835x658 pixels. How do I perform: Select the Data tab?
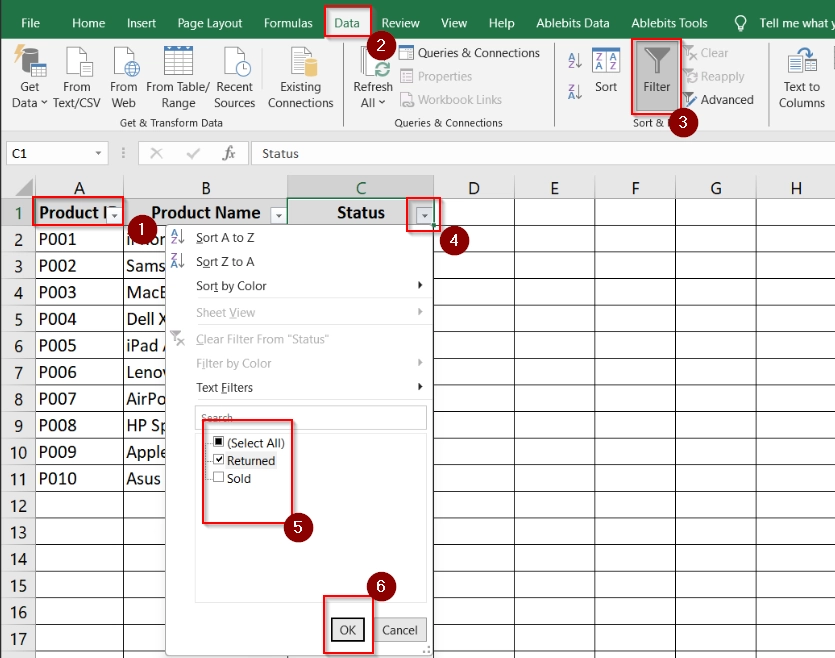(347, 23)
